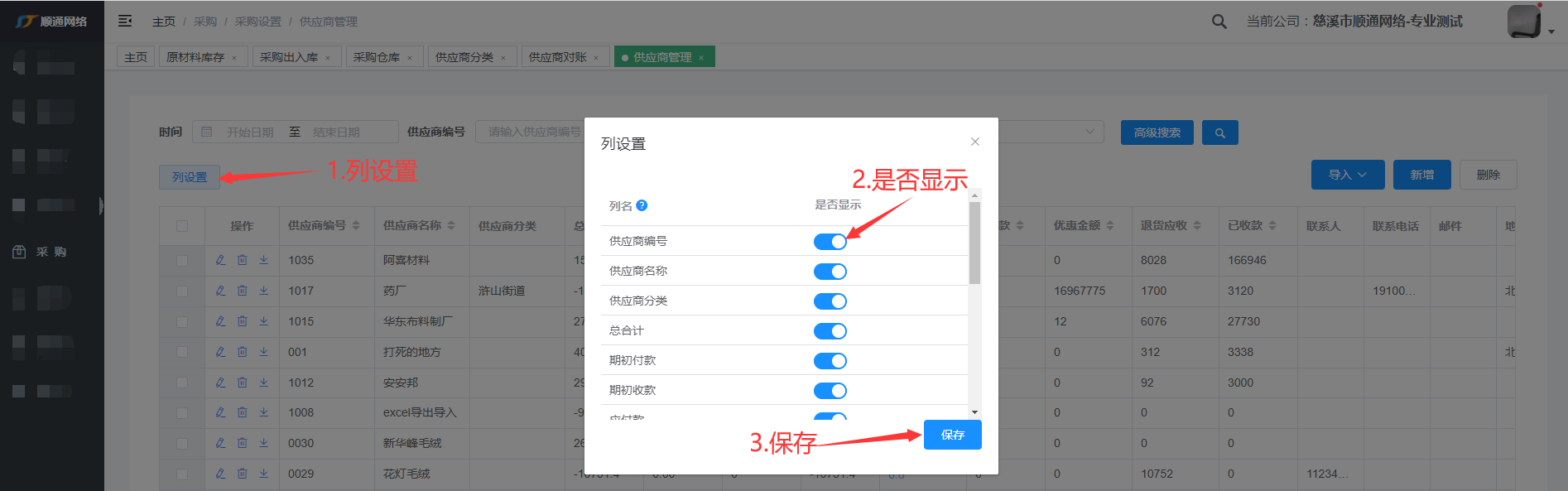Click edit pencil icon for supplier 1035

coord(220,260)
